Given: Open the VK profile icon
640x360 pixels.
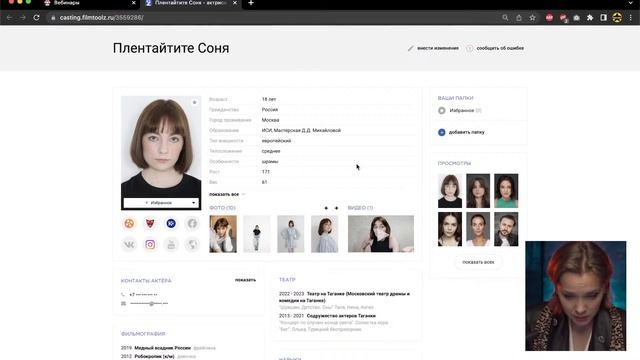Looking at the screenshot, I should coord(129,244).
